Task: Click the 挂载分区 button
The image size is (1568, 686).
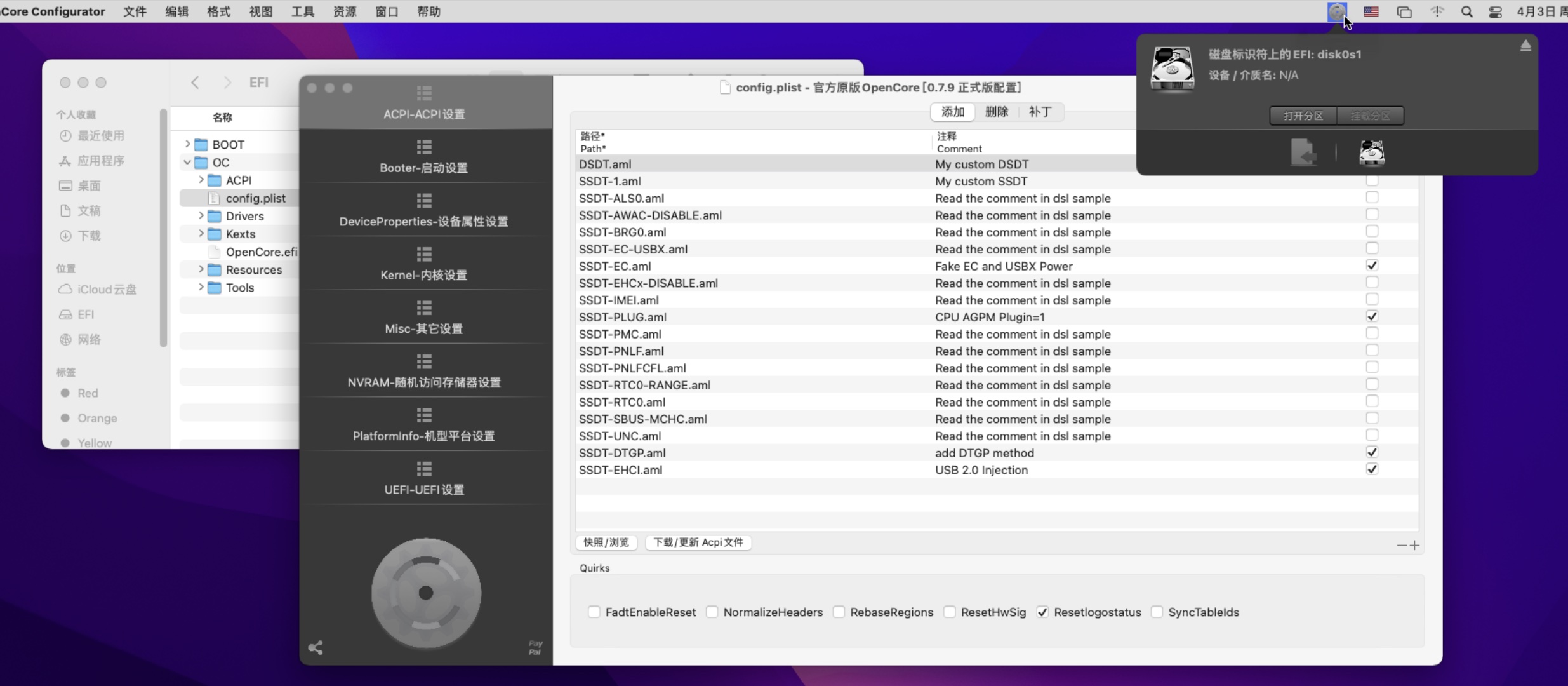Action: click(1370, 116)
